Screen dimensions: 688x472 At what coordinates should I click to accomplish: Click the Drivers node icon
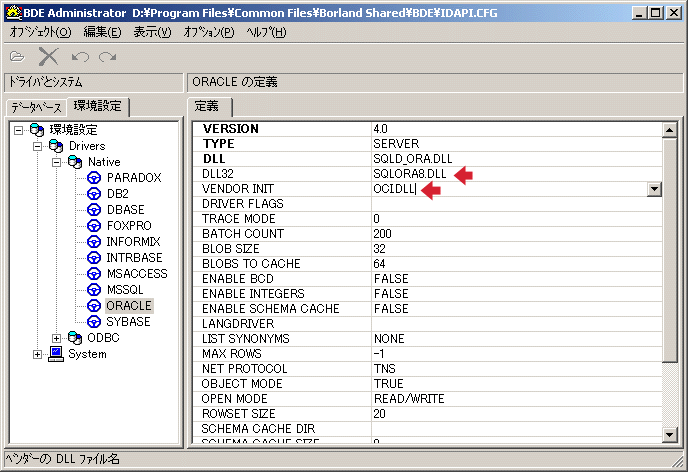(56, 146)
